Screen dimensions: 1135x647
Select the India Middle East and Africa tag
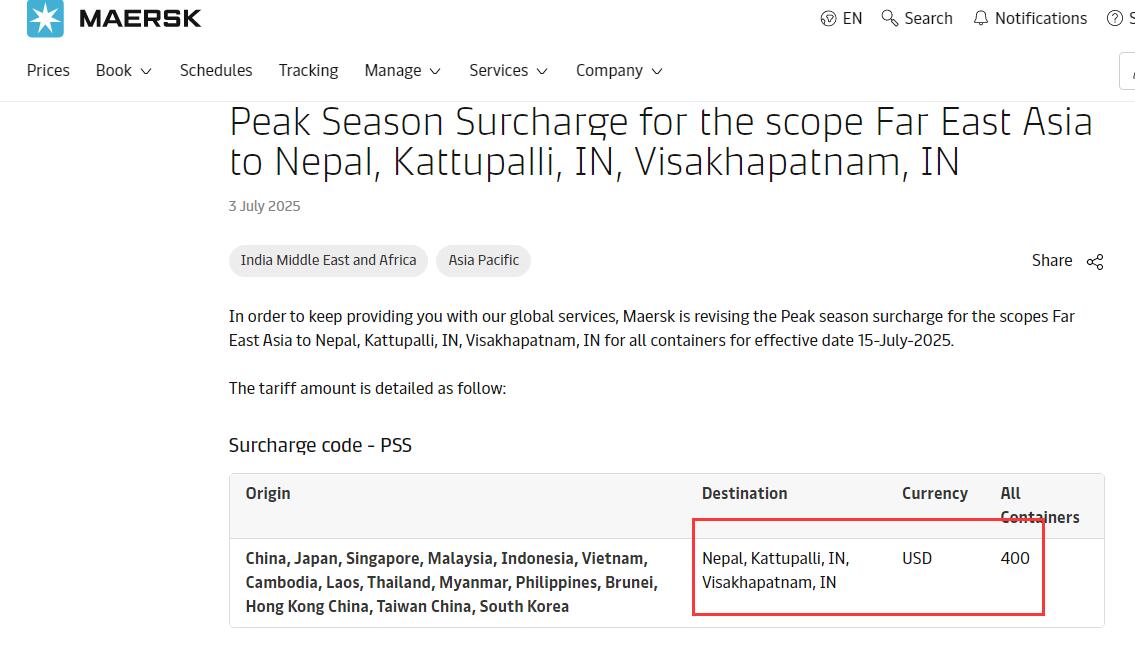(x=329, y=261)
